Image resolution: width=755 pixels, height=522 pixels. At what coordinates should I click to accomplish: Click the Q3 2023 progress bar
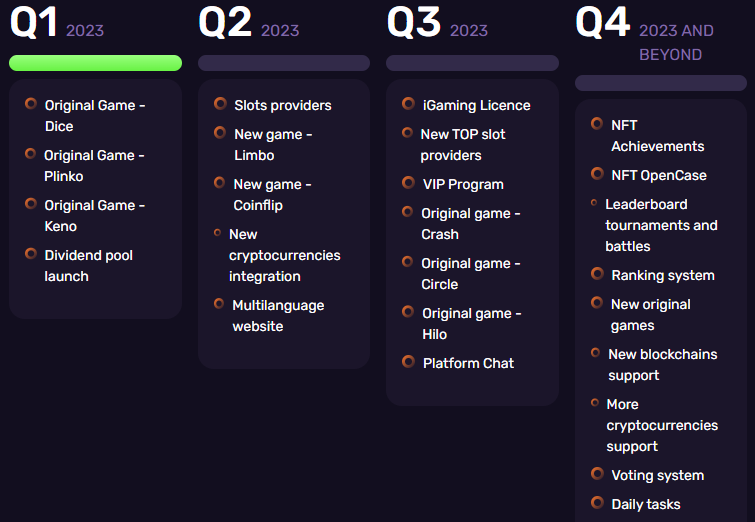472,63
